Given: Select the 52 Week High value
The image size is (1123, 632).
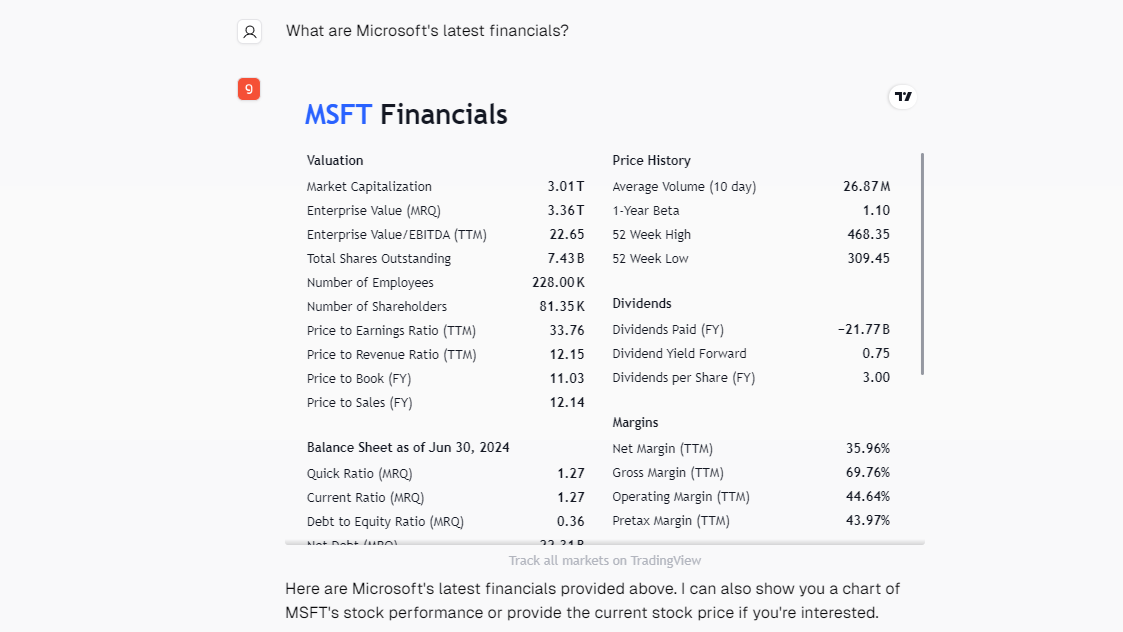Looking at the screenshot, I should pyautogui.click(x=868, y=235).
